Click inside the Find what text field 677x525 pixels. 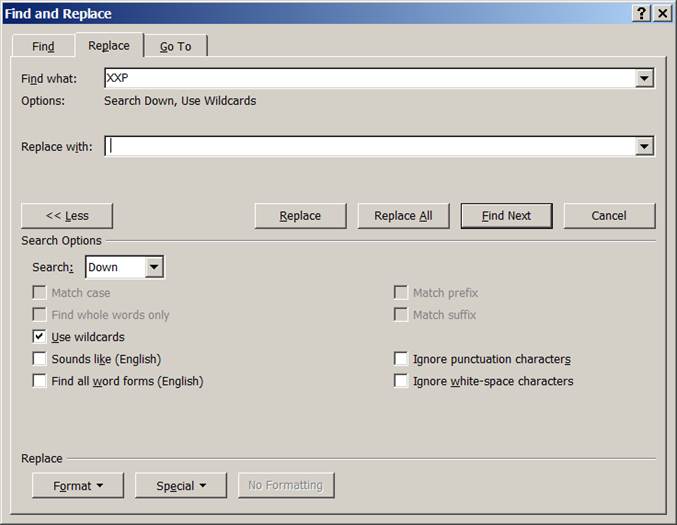(x=368, y=78)
